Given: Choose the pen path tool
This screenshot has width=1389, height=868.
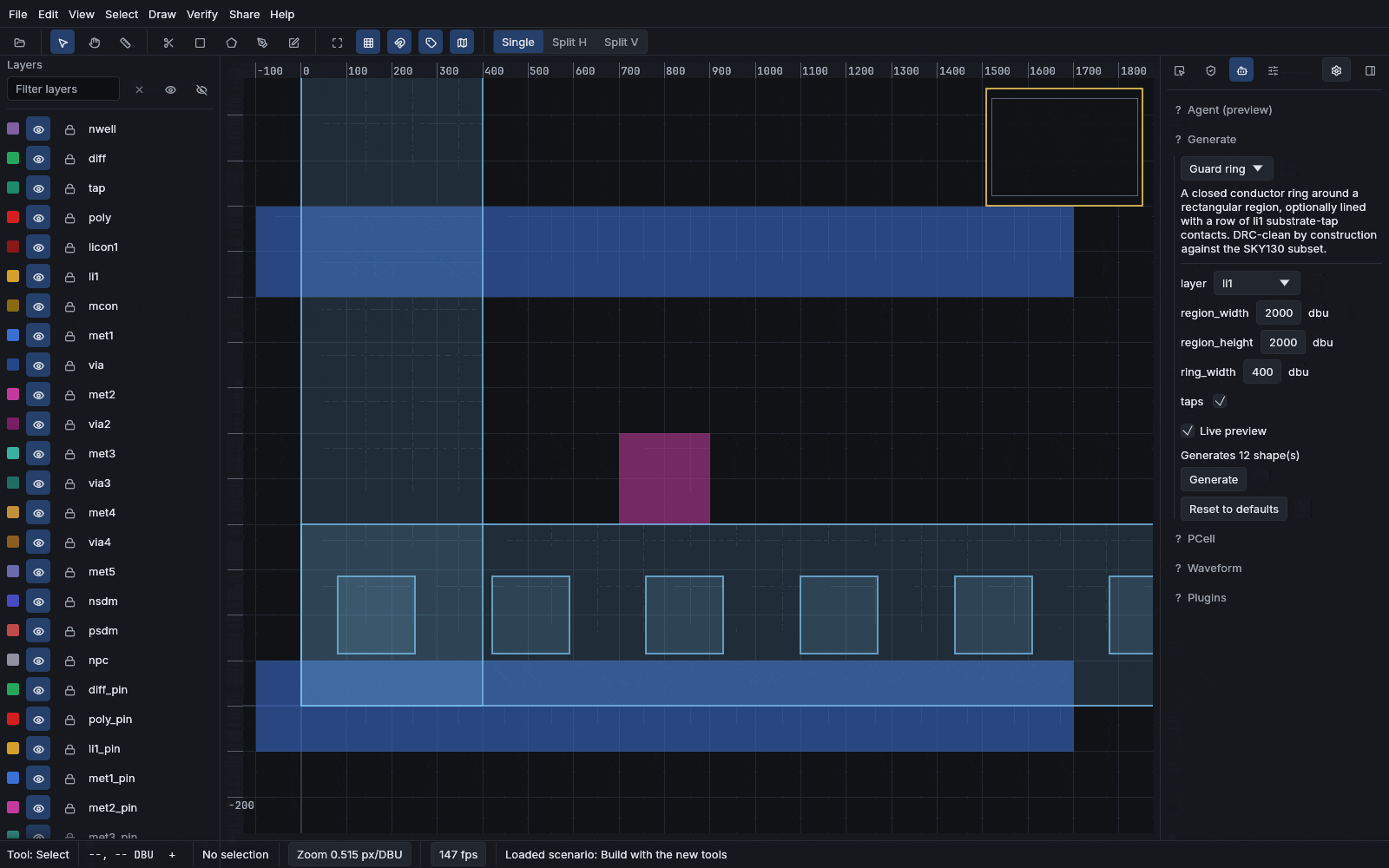Looking at the screenshot, I should pyautogui.click(x=262, y=43).
